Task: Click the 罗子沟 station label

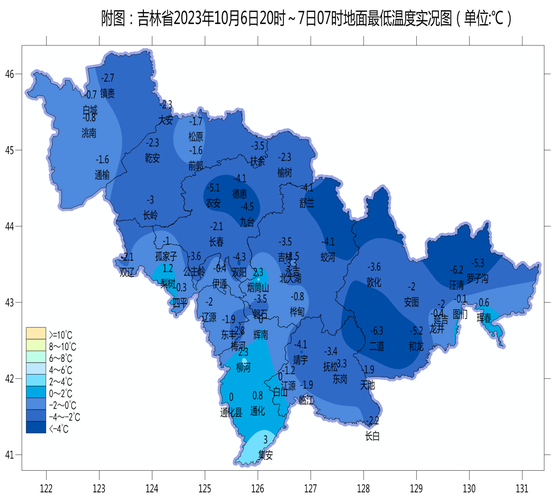Action: [x=478, y=279]
